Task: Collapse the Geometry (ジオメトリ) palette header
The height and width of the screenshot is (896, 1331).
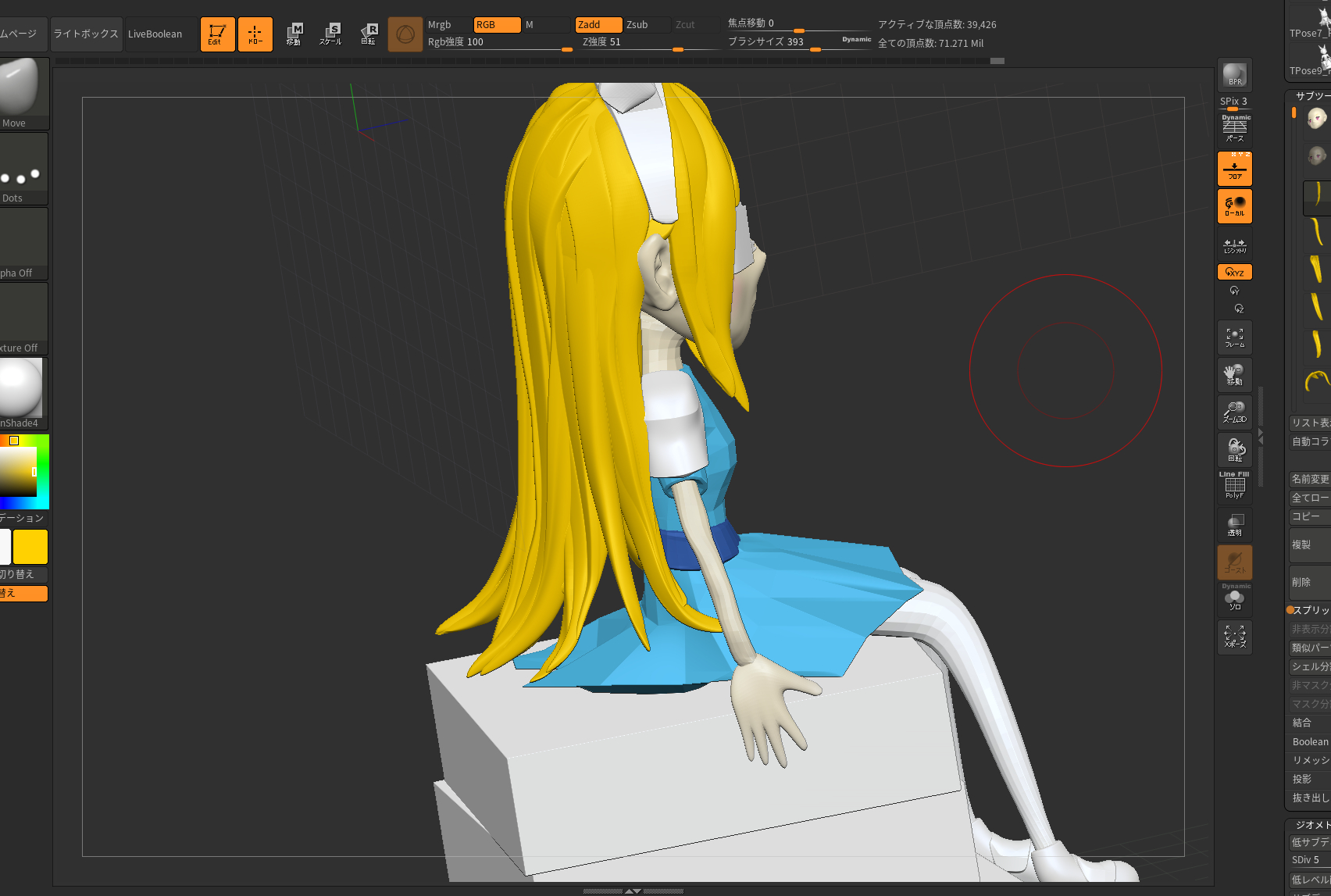Action: click(1312, 825)
